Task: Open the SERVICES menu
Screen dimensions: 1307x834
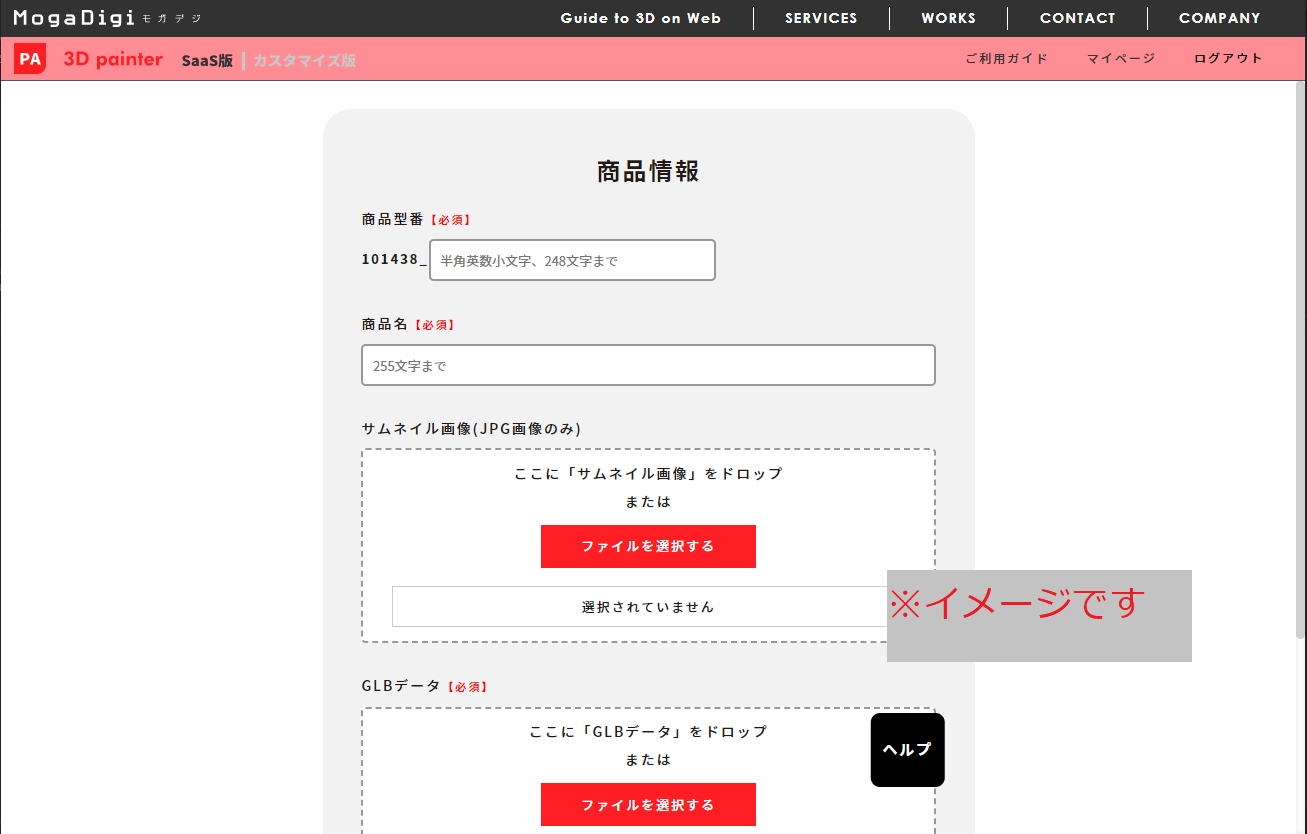Action: tap(821, 17)
